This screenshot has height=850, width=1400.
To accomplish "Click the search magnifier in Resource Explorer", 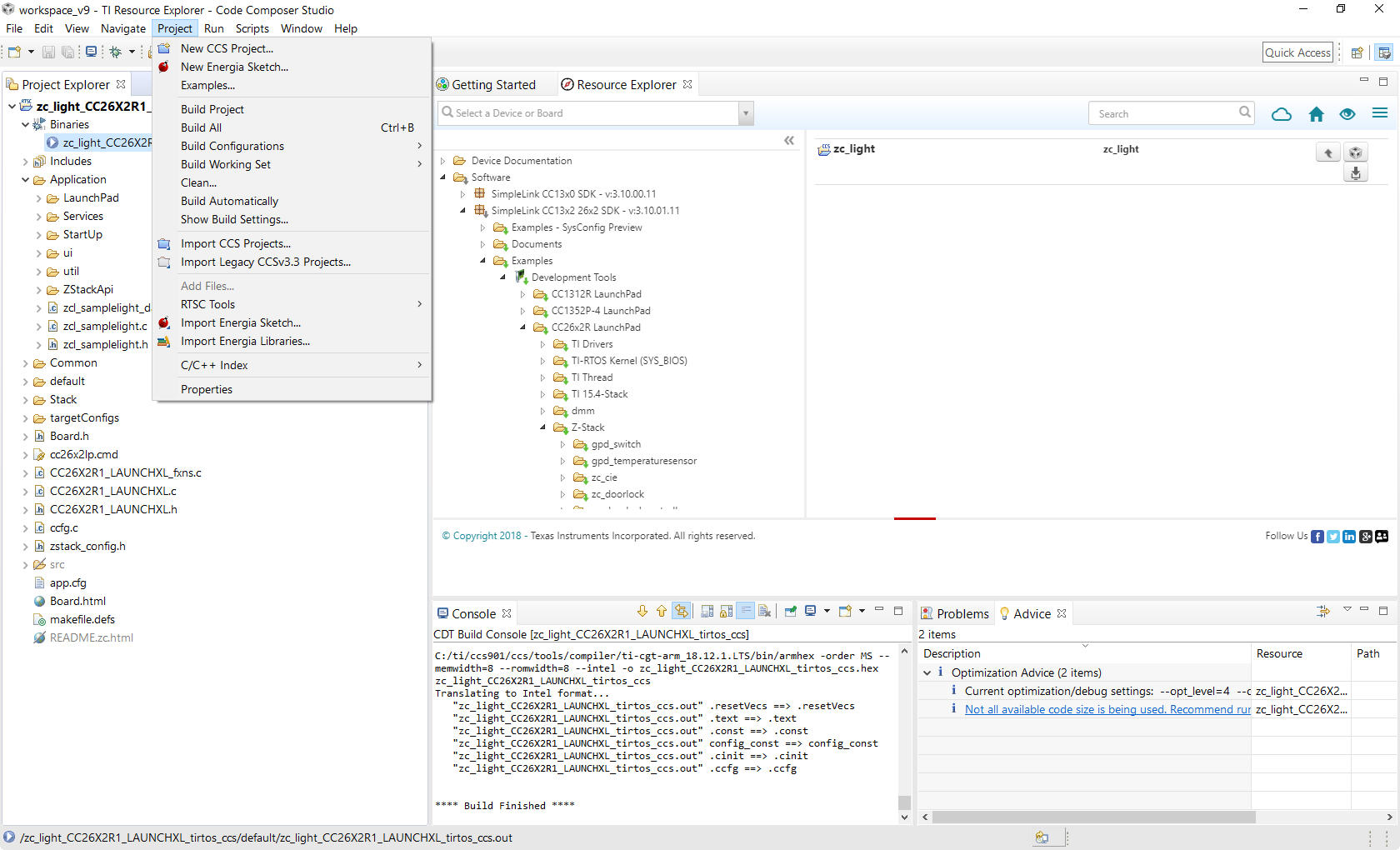I will tap(1245, 112).
